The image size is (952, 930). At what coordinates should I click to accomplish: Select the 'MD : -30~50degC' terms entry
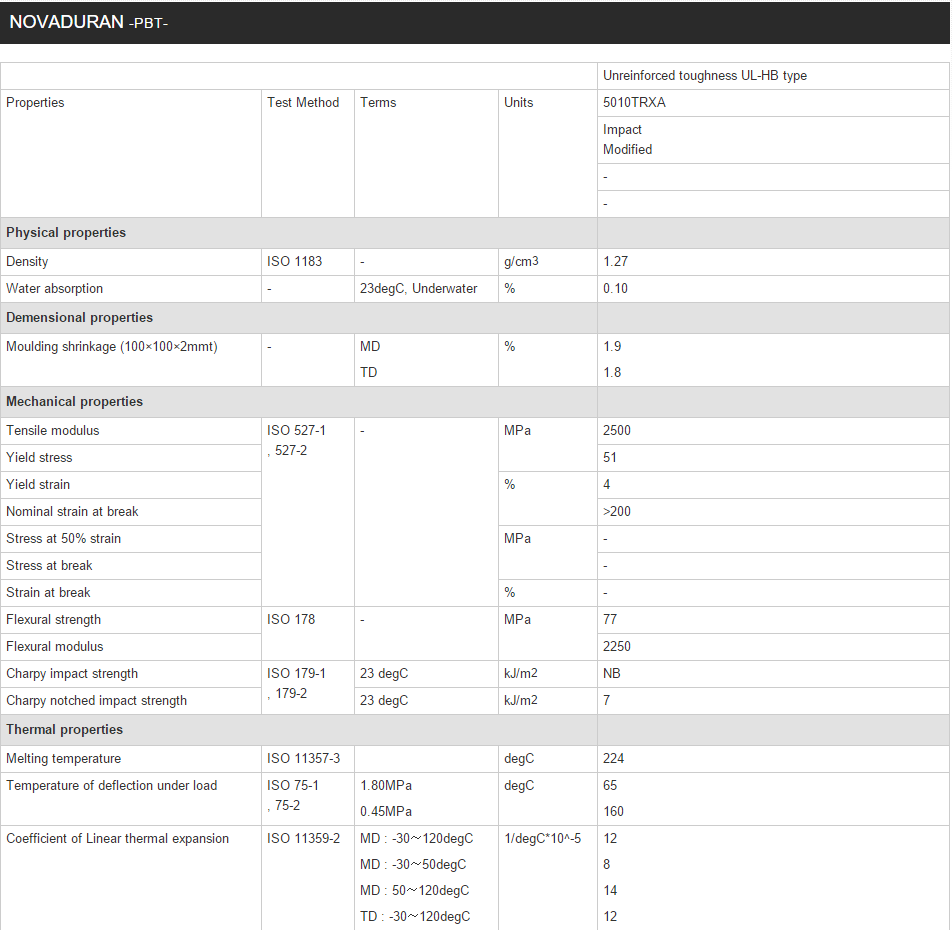[413, 864]
